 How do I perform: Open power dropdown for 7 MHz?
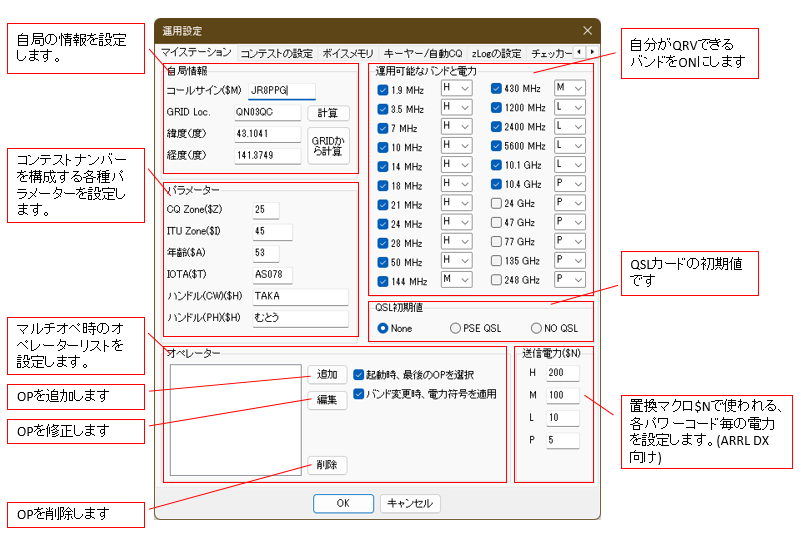[457, 126]
